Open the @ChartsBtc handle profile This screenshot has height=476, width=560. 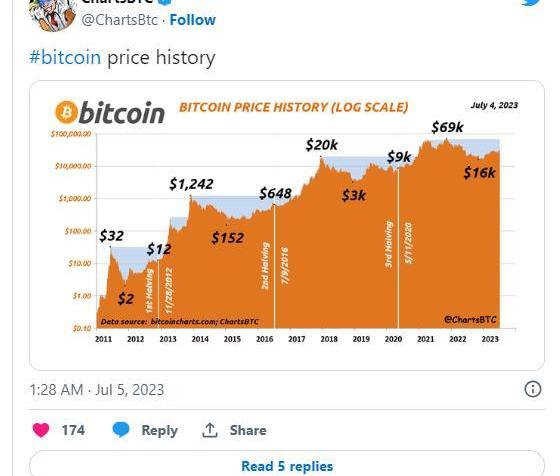click(119, 20)
